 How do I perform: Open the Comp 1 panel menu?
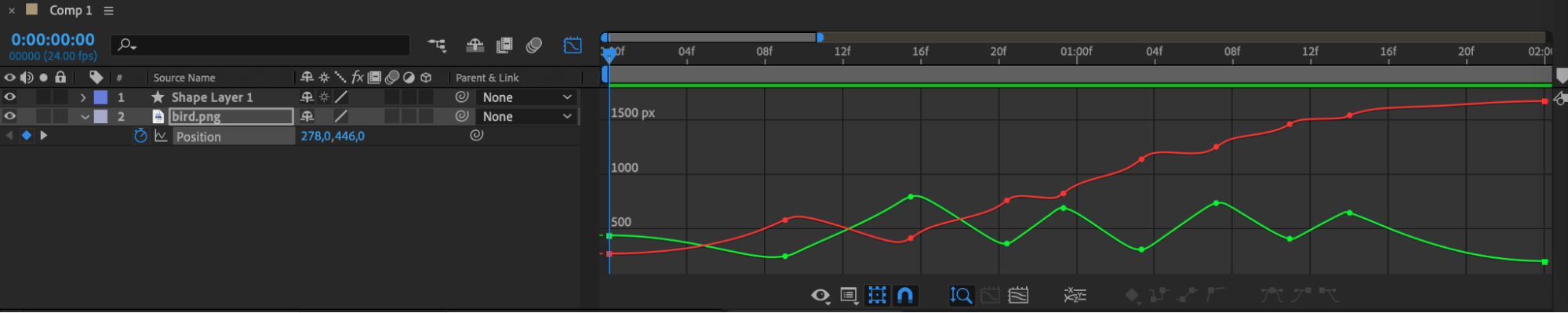(x=109, y=10)
